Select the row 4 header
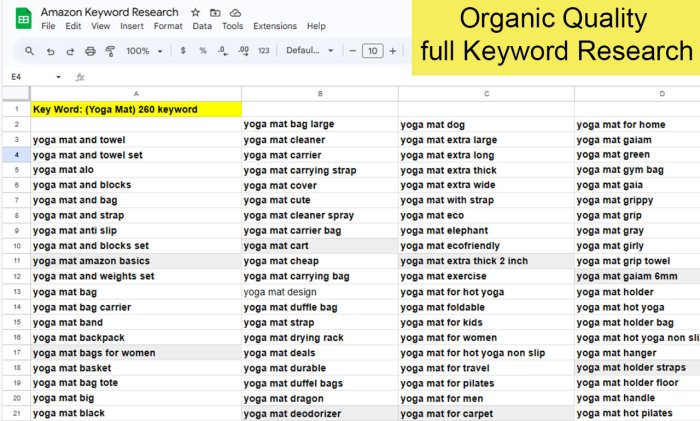 coord(17,155)
